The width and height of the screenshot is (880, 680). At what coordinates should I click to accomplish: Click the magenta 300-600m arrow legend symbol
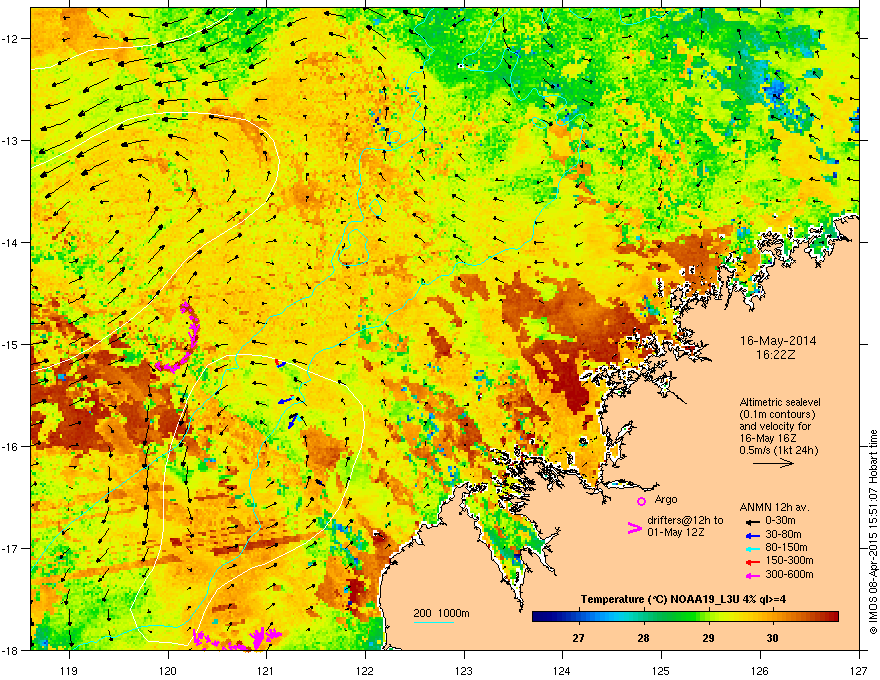753,575
